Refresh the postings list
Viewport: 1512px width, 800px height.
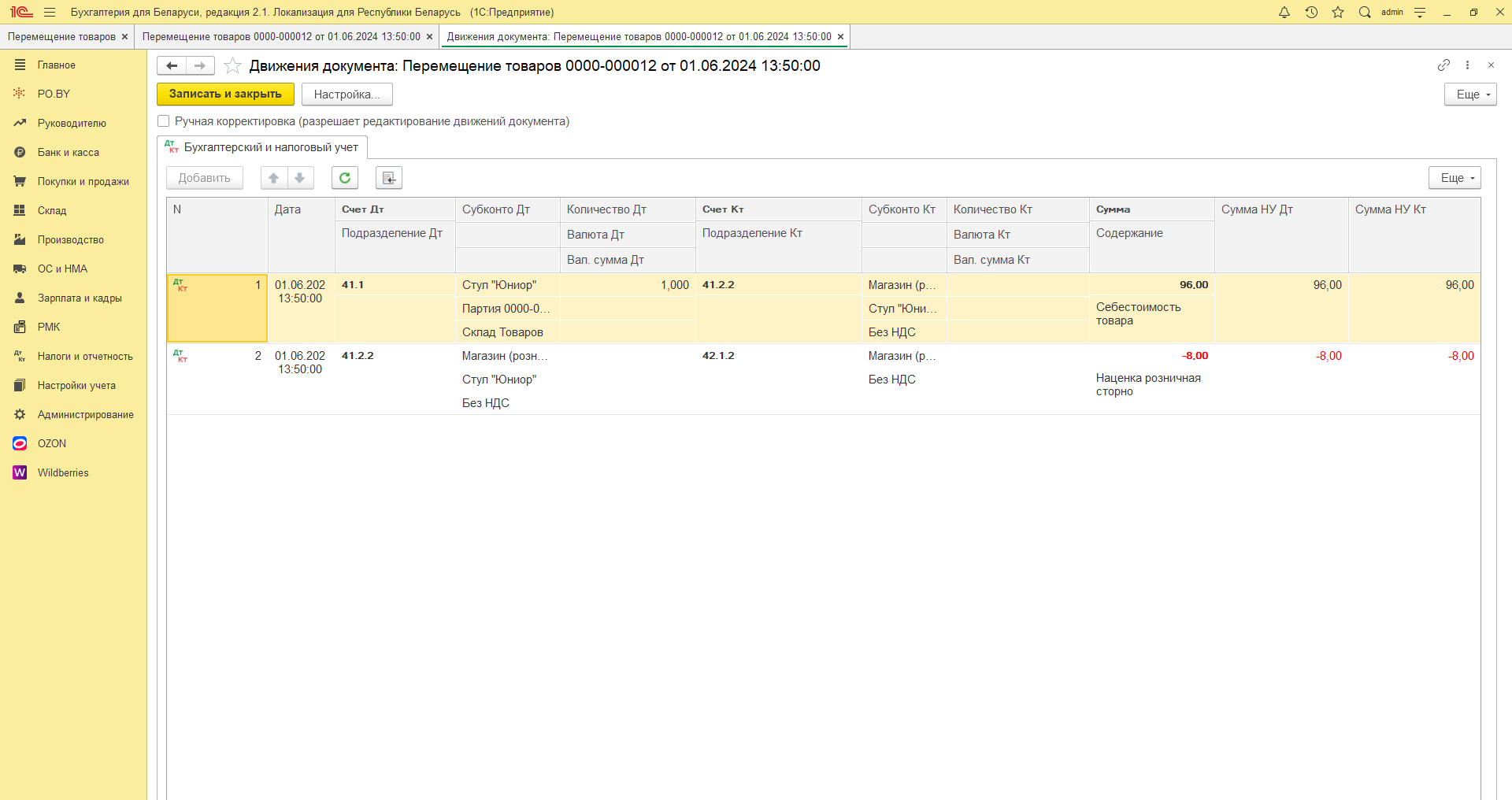tap(345, 178)
